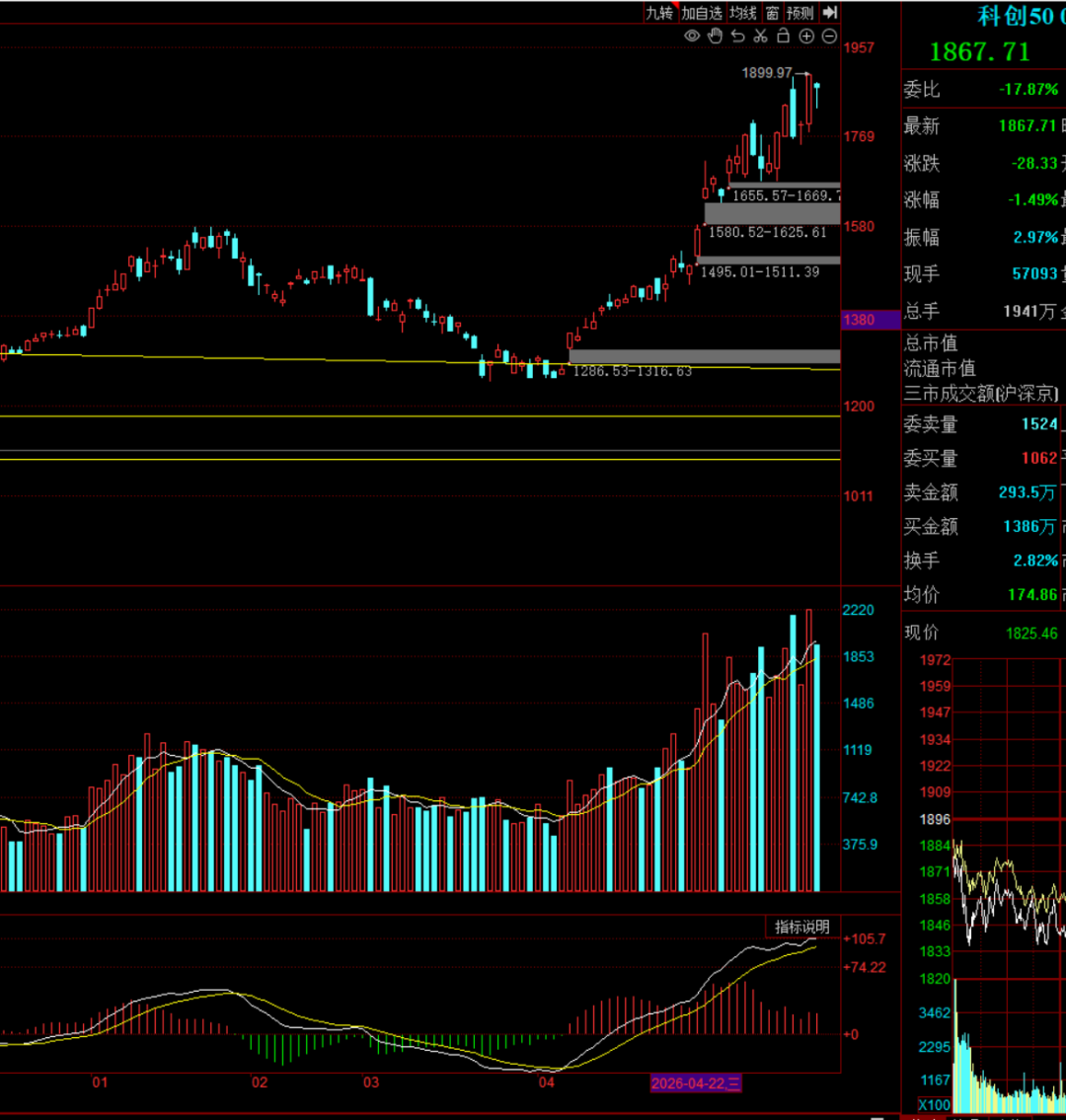
Task: Click the 1957 price axis label
Action: click(x=859, y=47)
